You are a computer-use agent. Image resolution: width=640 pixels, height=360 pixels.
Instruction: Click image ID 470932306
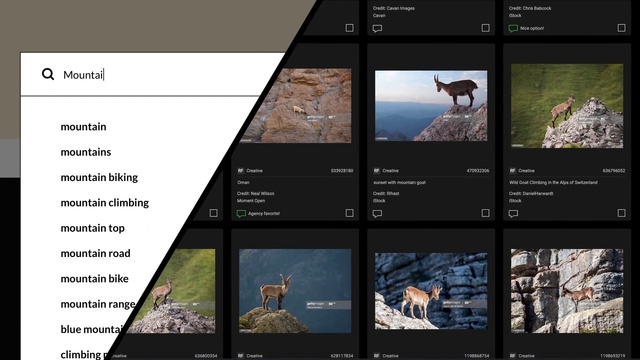click(478, 171)
